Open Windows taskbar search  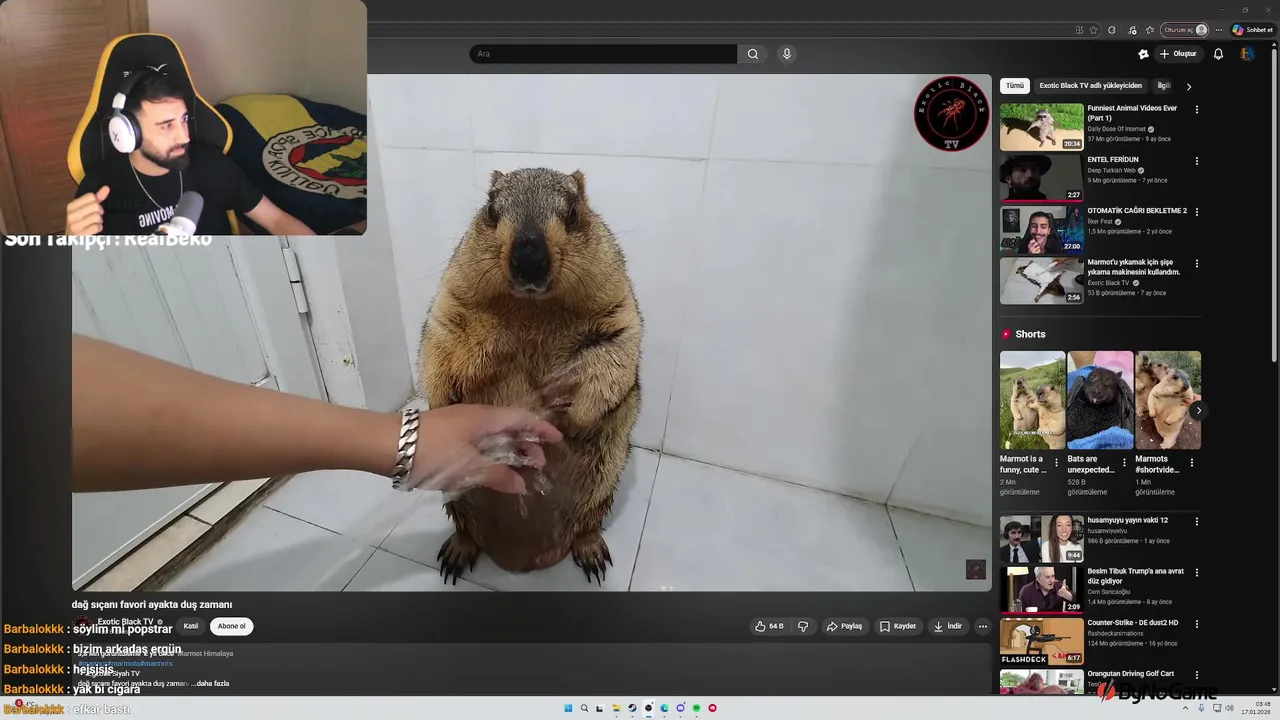(584, 708)
